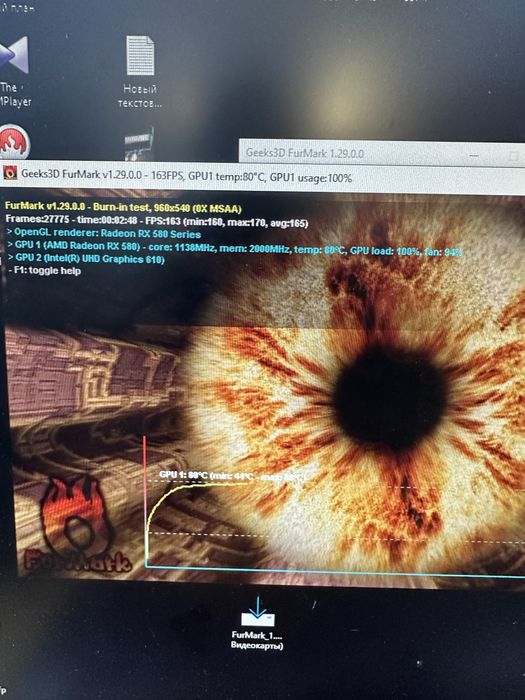525x700 pixels.
Task: Launch the red FurMark flame desktop icon
Action: [14, 142]
